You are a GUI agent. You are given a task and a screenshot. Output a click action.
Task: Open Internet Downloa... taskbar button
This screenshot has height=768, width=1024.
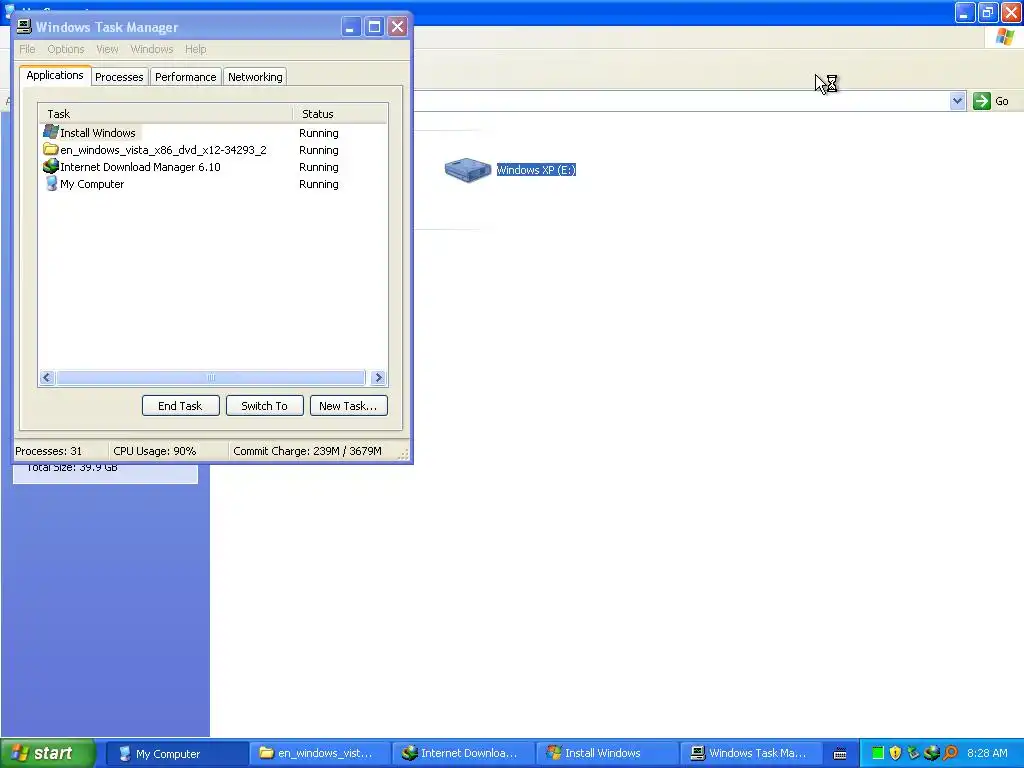pyautogui.click(x=464, y=753)
